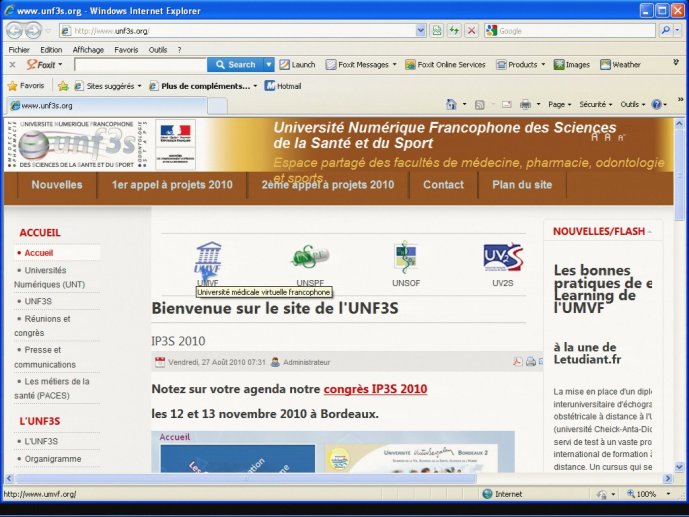689x517 pixels.
Task: Click the green Refresh page icon
Action: 454,31
